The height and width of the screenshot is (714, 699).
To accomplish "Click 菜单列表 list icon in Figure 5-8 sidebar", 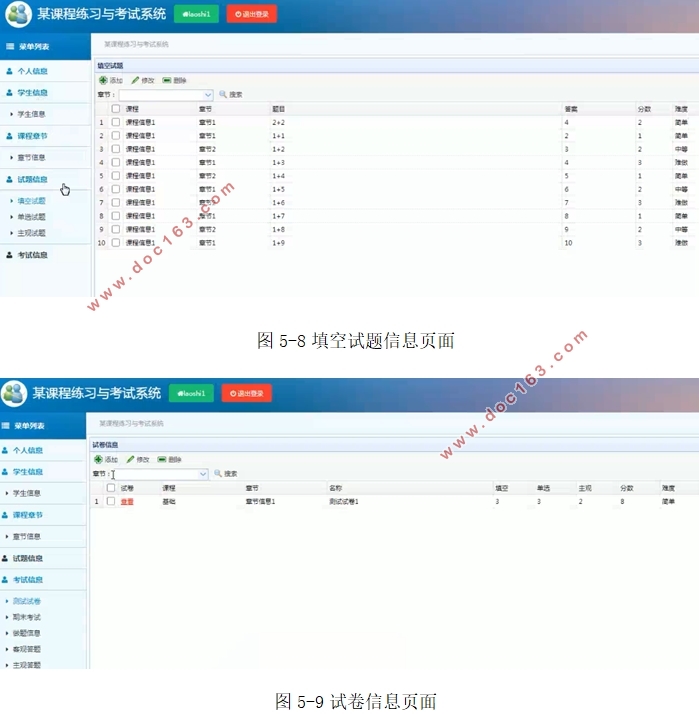I will point(10,46).
